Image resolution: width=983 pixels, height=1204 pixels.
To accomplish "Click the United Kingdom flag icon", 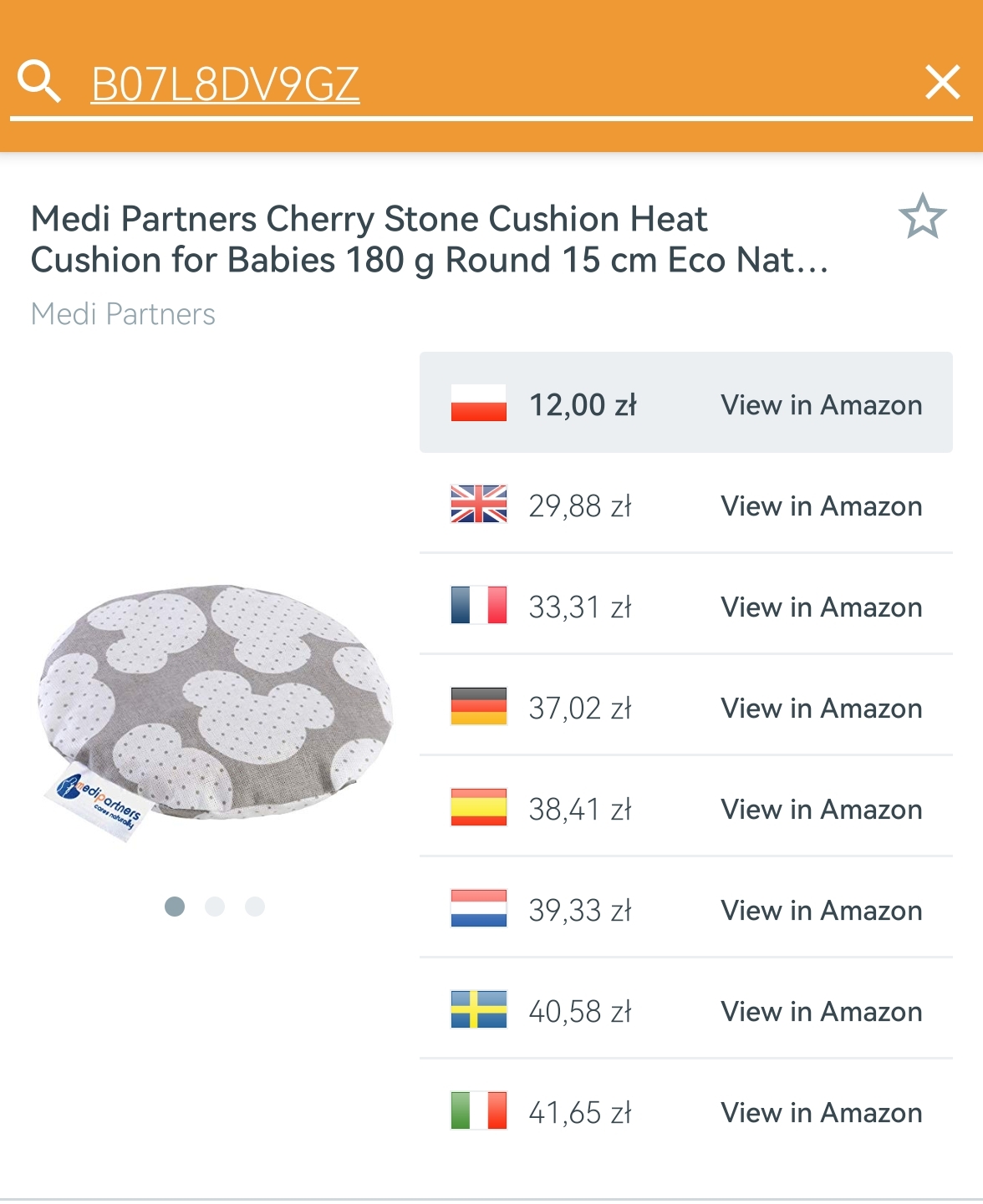I will pyautogui.click(x=478, y=504).
